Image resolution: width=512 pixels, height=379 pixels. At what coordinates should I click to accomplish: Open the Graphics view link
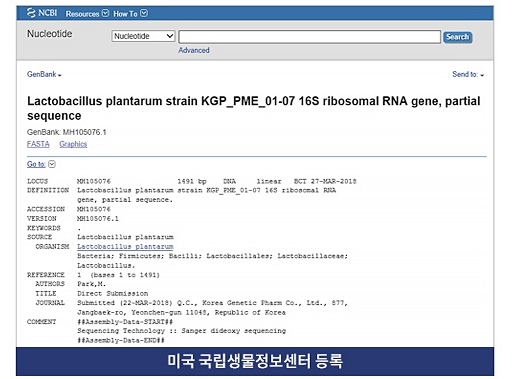click(x=73, y=144)
